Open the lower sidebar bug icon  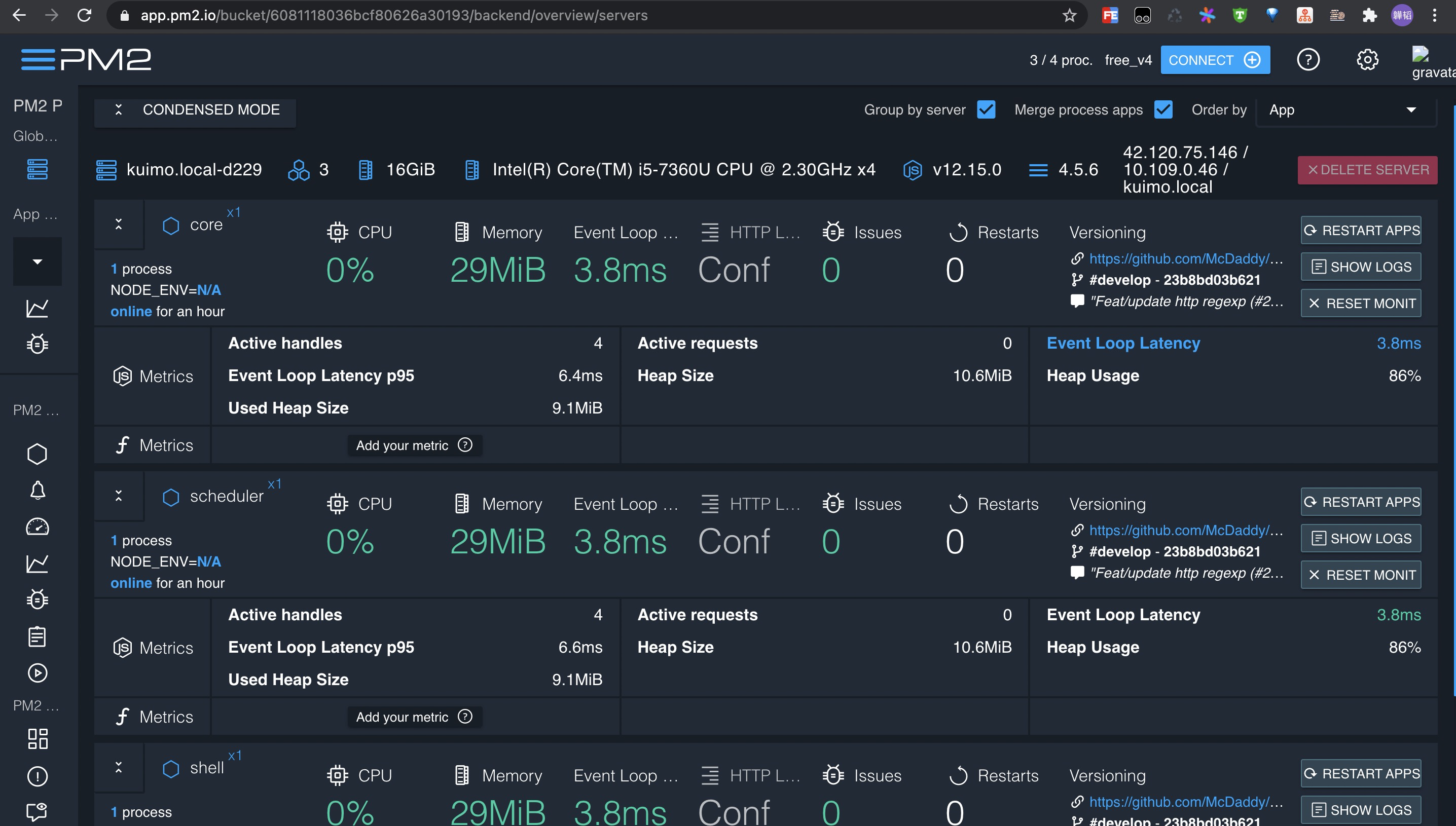[x=38, y=599]
